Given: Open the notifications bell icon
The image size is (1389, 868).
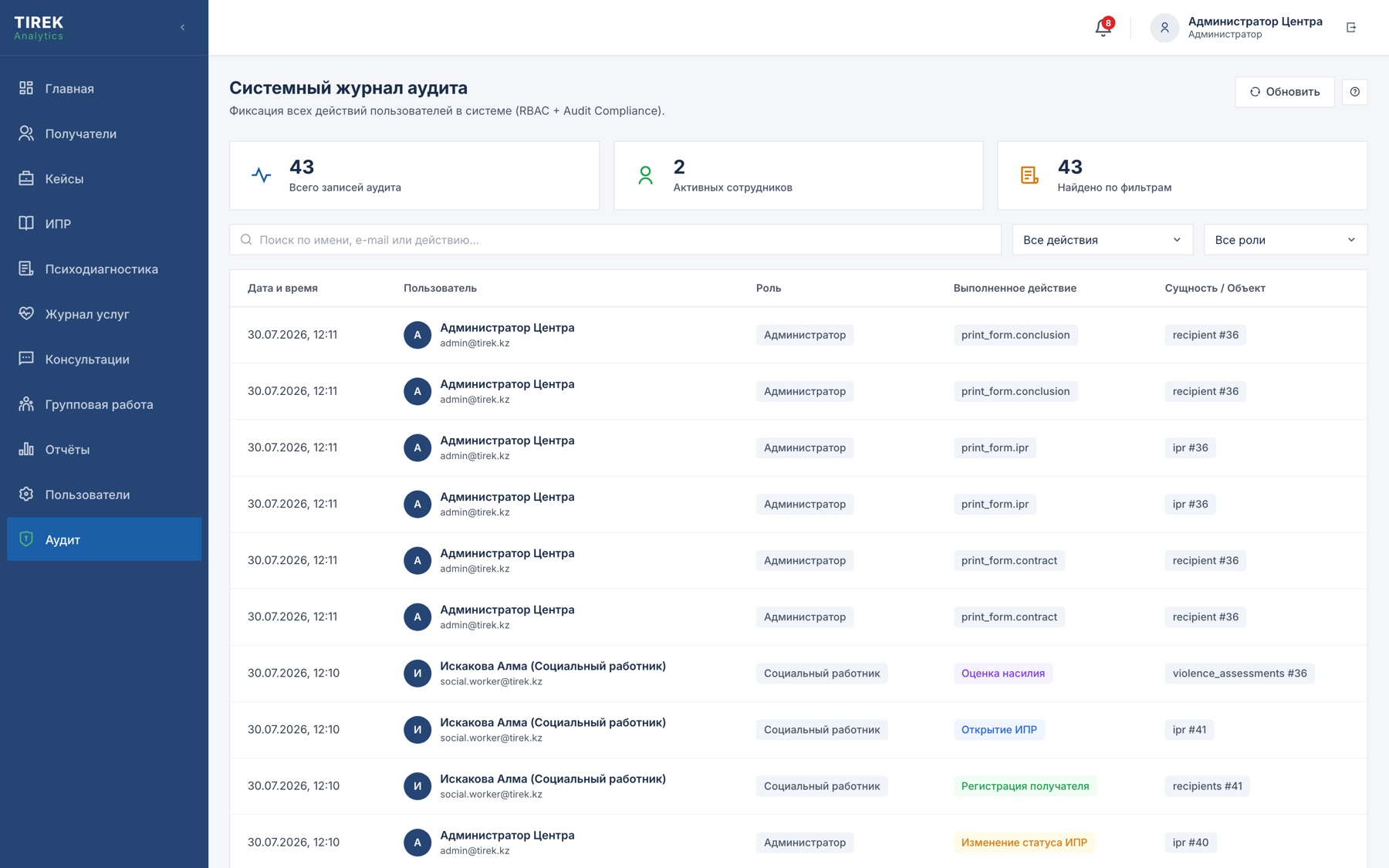Looking at the screenshot, I should (x=1103, y=28).
